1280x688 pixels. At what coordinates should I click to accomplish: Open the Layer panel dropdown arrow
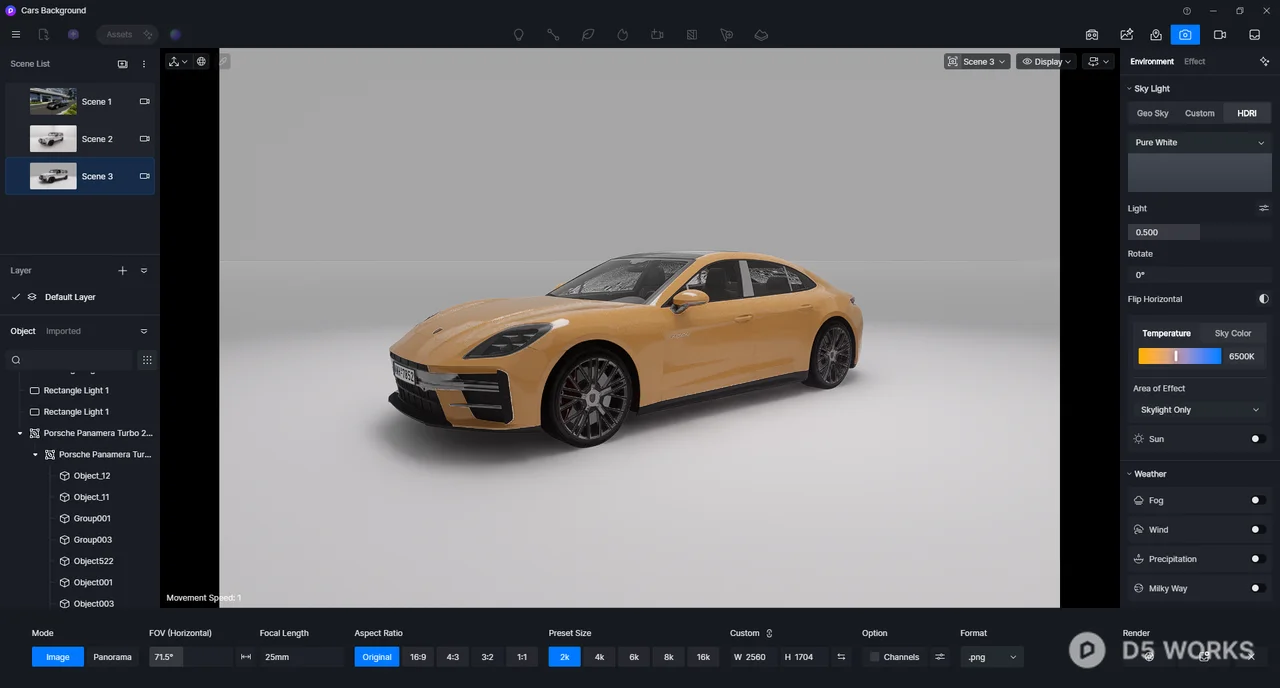144,271
